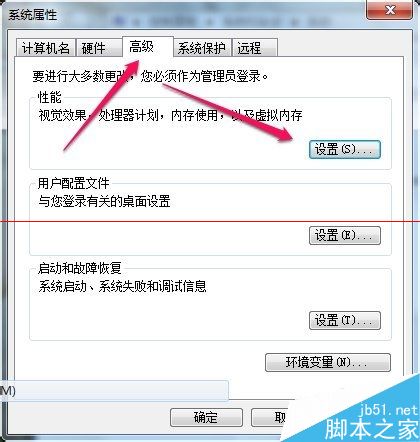
Task: Click the jb51.net watermark link
Action: tap(388, 410)
